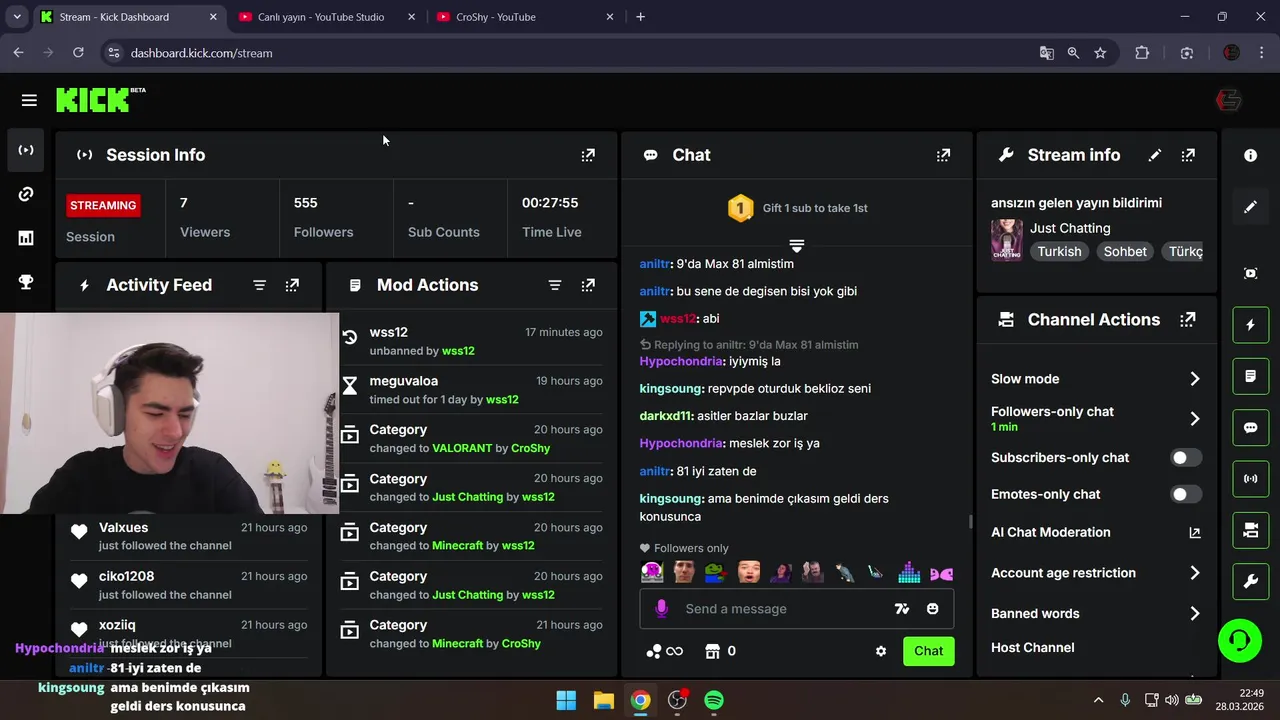The image size is (1280, 720).
Task: Toggle Chat widget bubble icon in right sidebar
Action: [1250, 428]
